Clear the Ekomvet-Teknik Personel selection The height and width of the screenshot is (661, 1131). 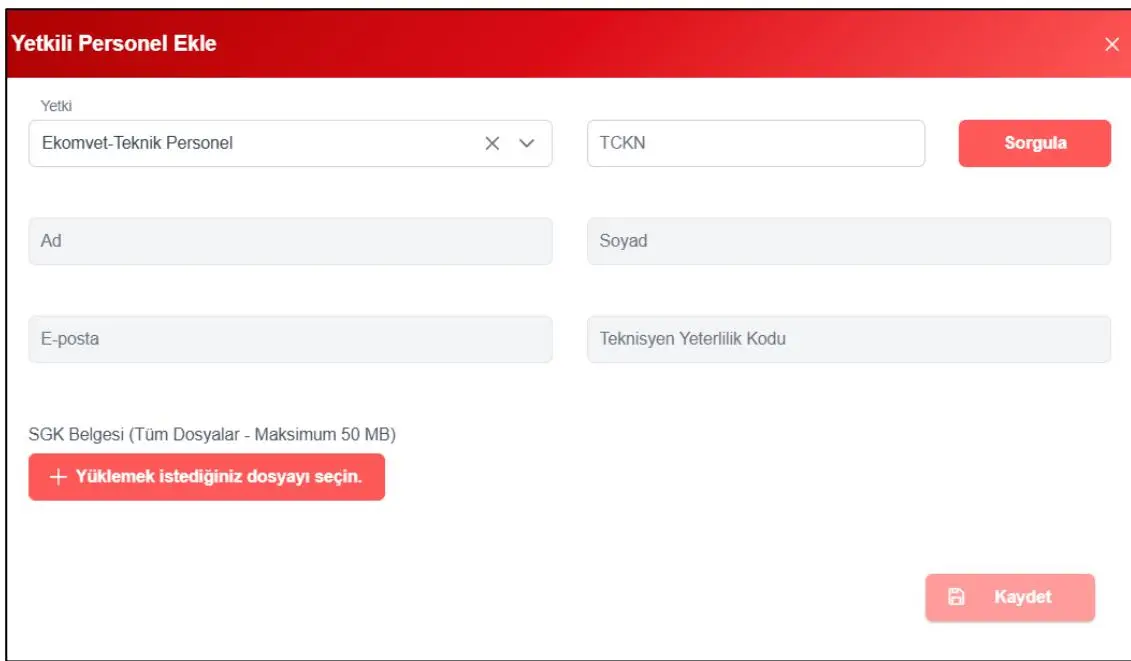(492, 144)
